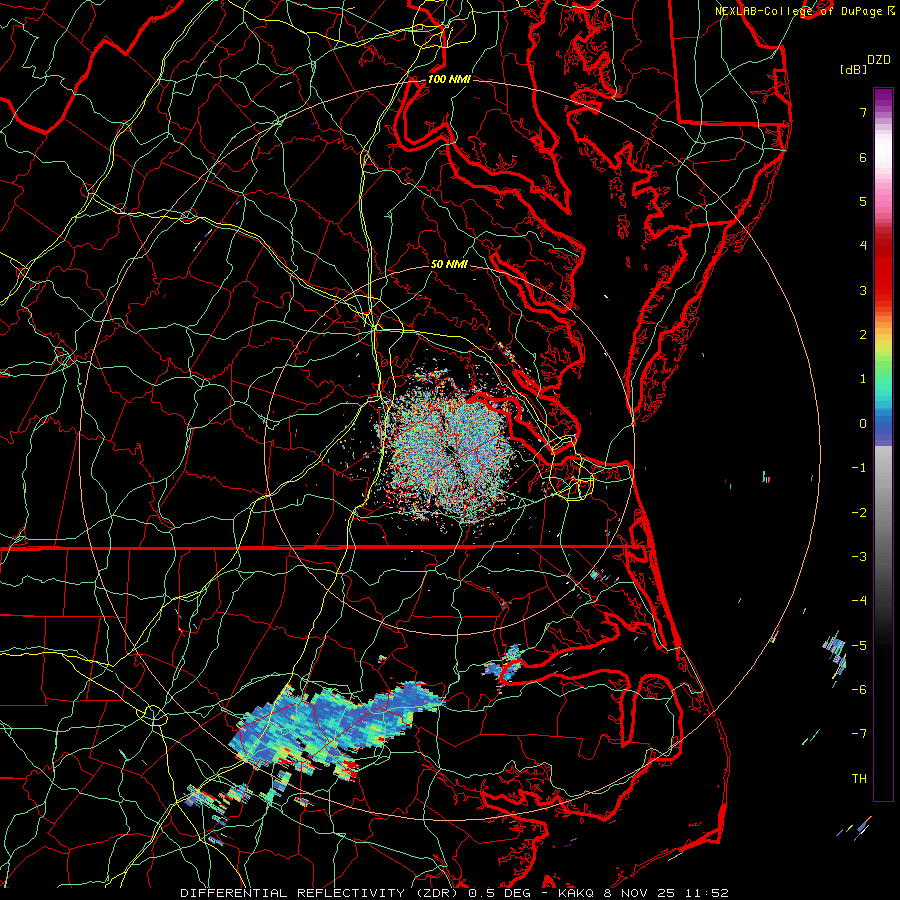Click the 4 value on color scale
Viewport: 900px width, 900px height.
point(863,246)
